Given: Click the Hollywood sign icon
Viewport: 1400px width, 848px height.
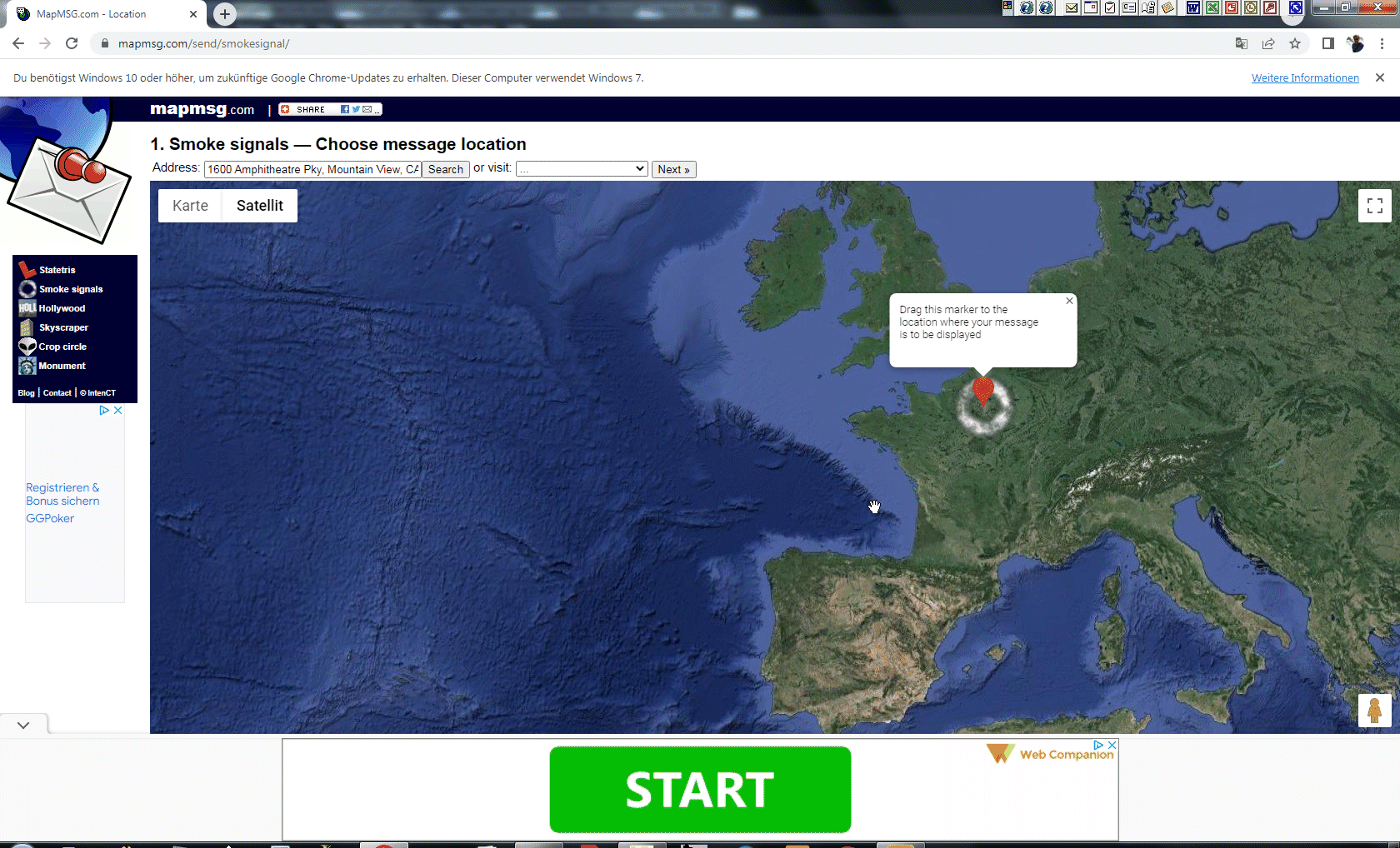Looking at the screenshot, I should [x=27, y=308].
